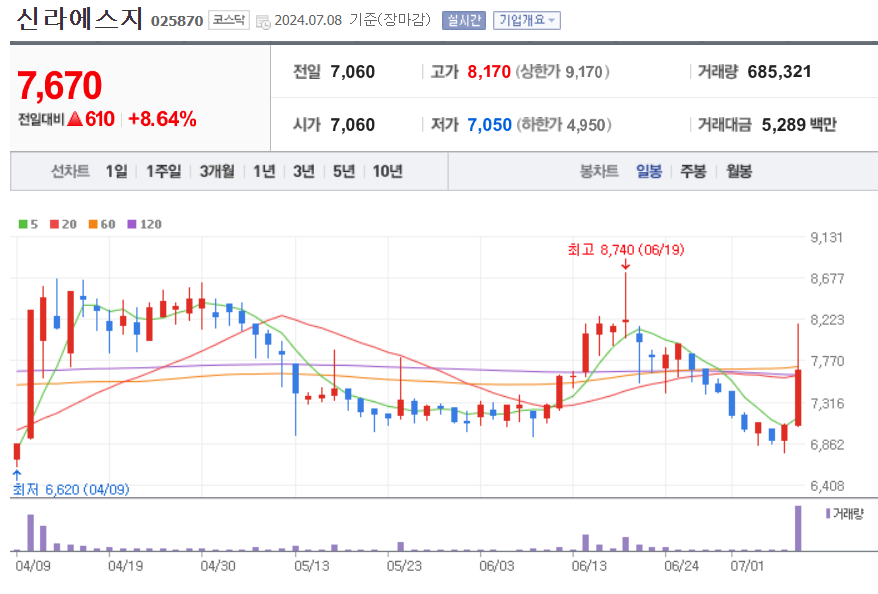Click the 9,131 price axis label
Viewport: 878px width, 594px height.
[826, 237]
